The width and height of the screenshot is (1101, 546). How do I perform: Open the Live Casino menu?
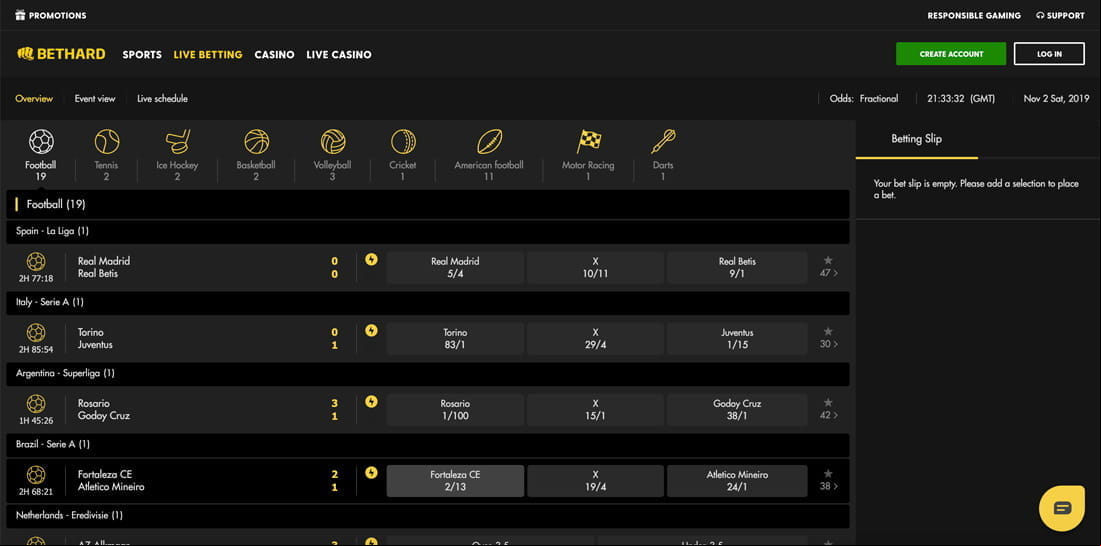338,55
